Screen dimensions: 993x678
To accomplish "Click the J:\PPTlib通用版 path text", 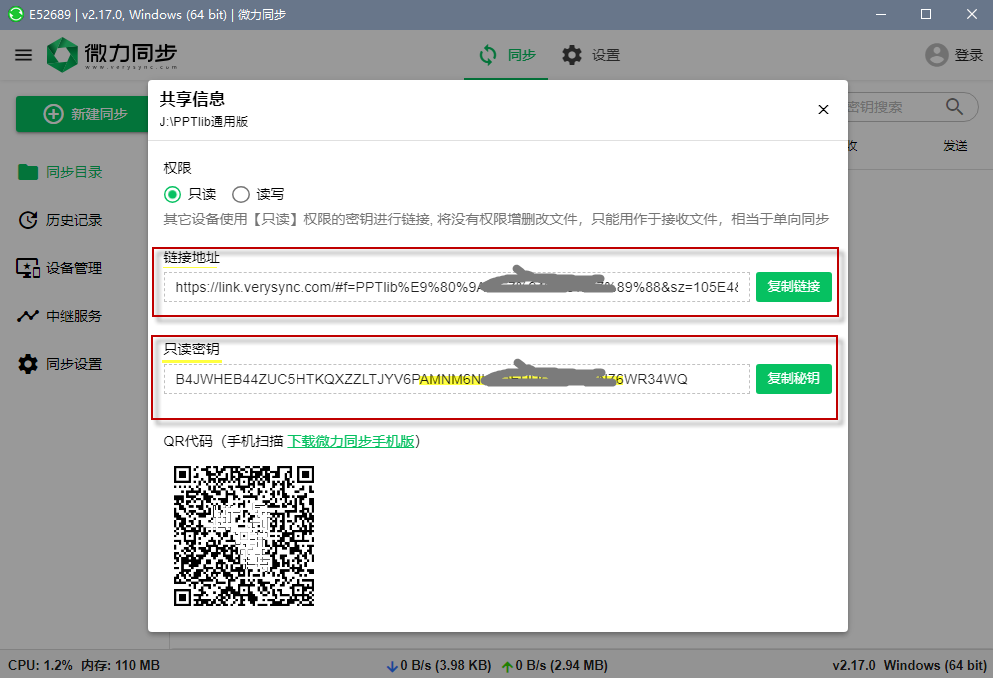I will (x=203, y=122).
